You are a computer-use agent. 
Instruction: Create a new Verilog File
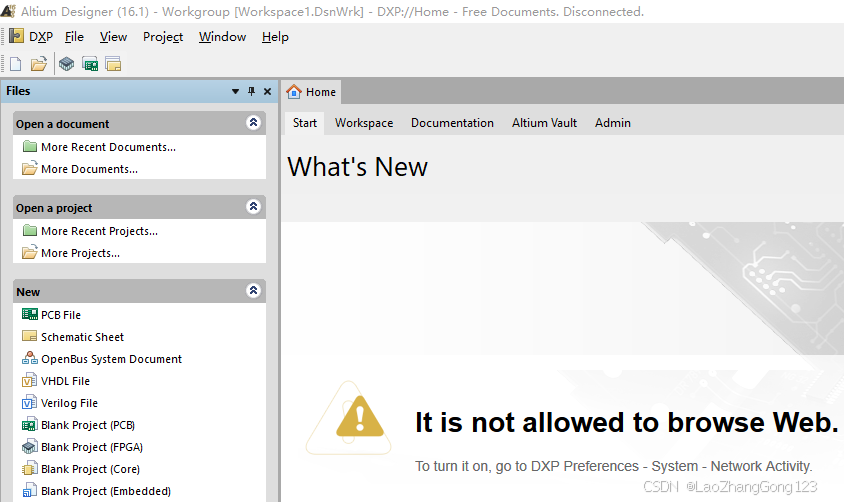[x=69, y=403]
